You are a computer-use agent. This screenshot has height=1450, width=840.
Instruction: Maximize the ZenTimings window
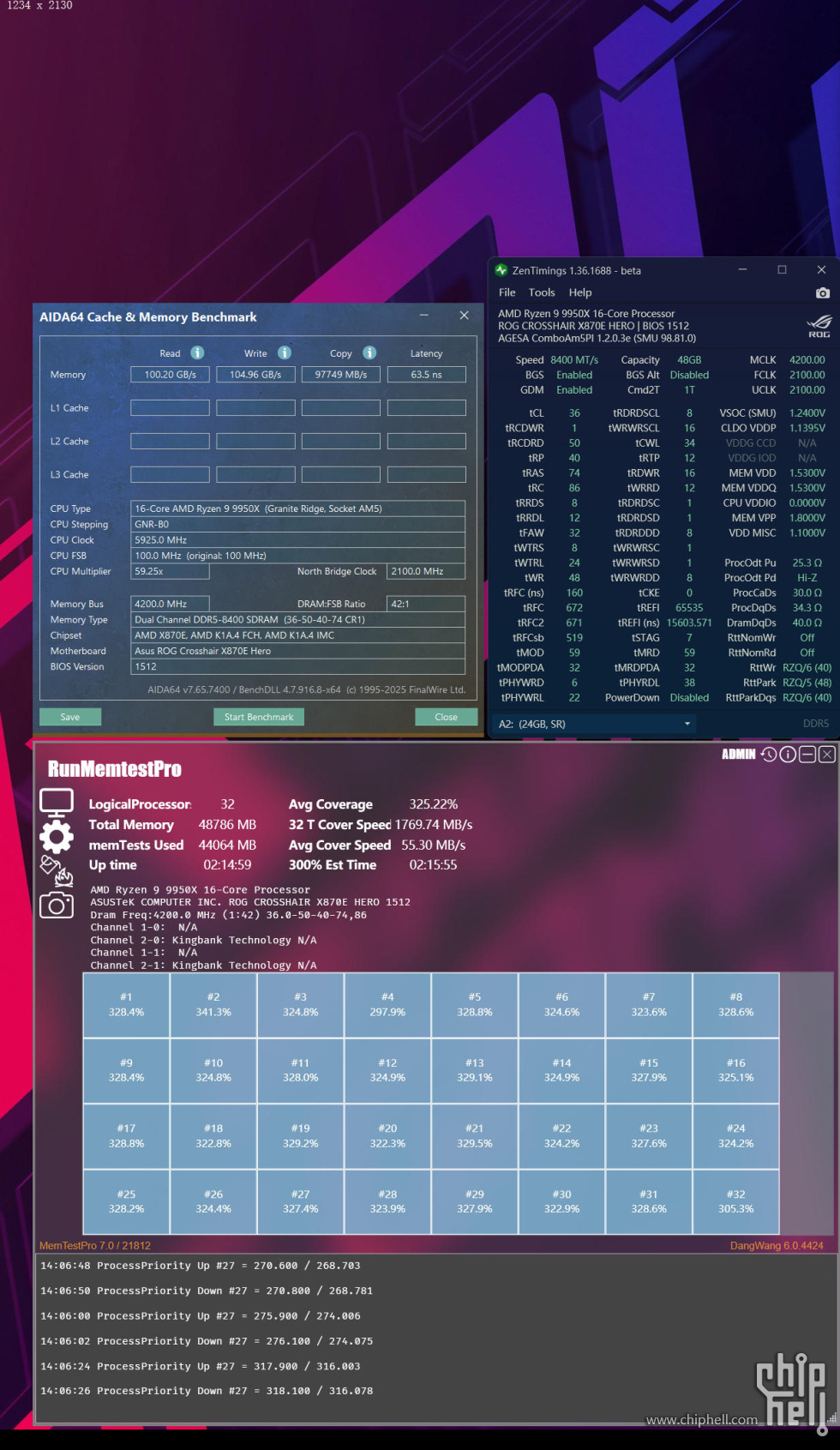[782, 270]
